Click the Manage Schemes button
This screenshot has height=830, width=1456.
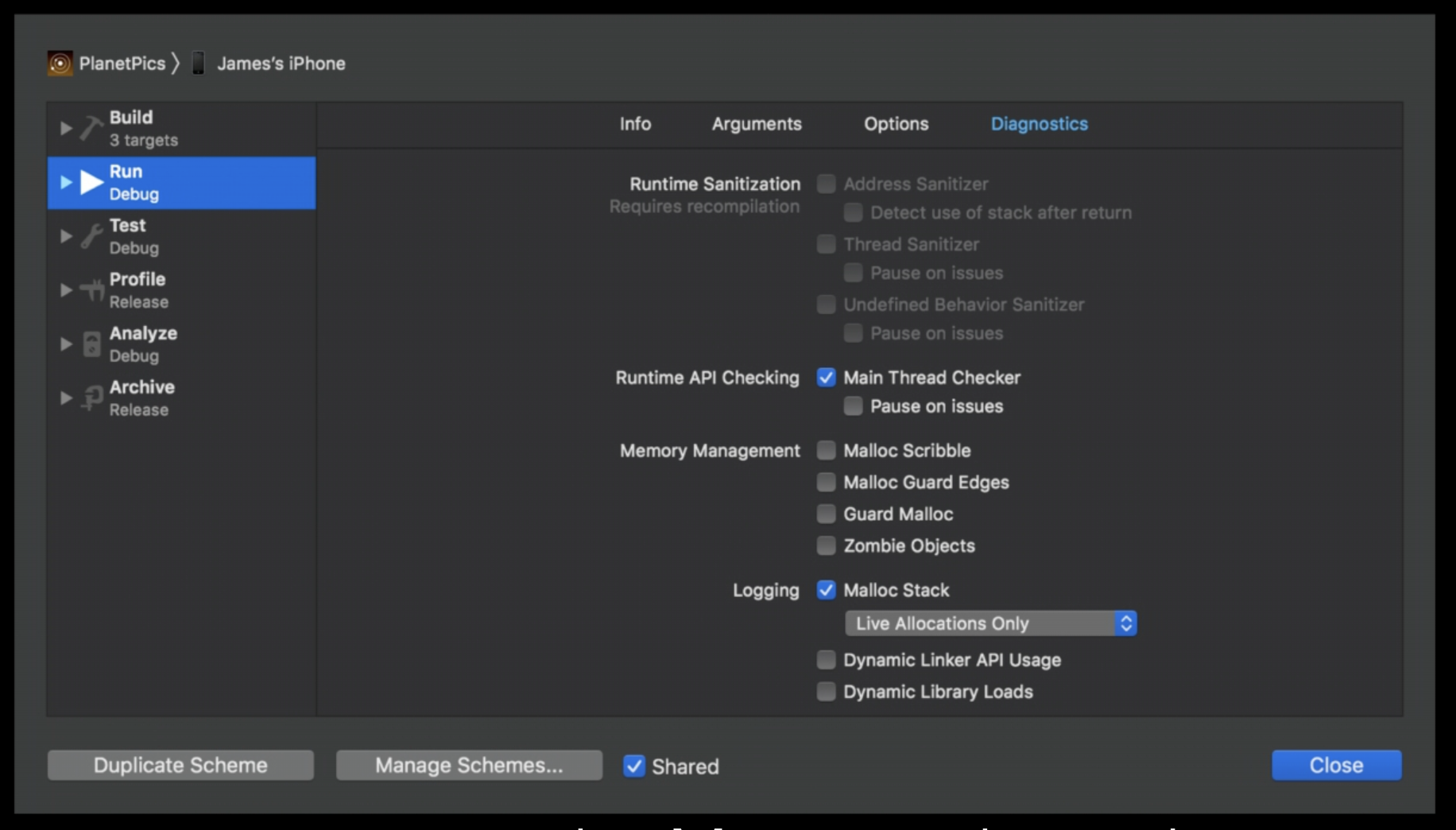[469, 766]
